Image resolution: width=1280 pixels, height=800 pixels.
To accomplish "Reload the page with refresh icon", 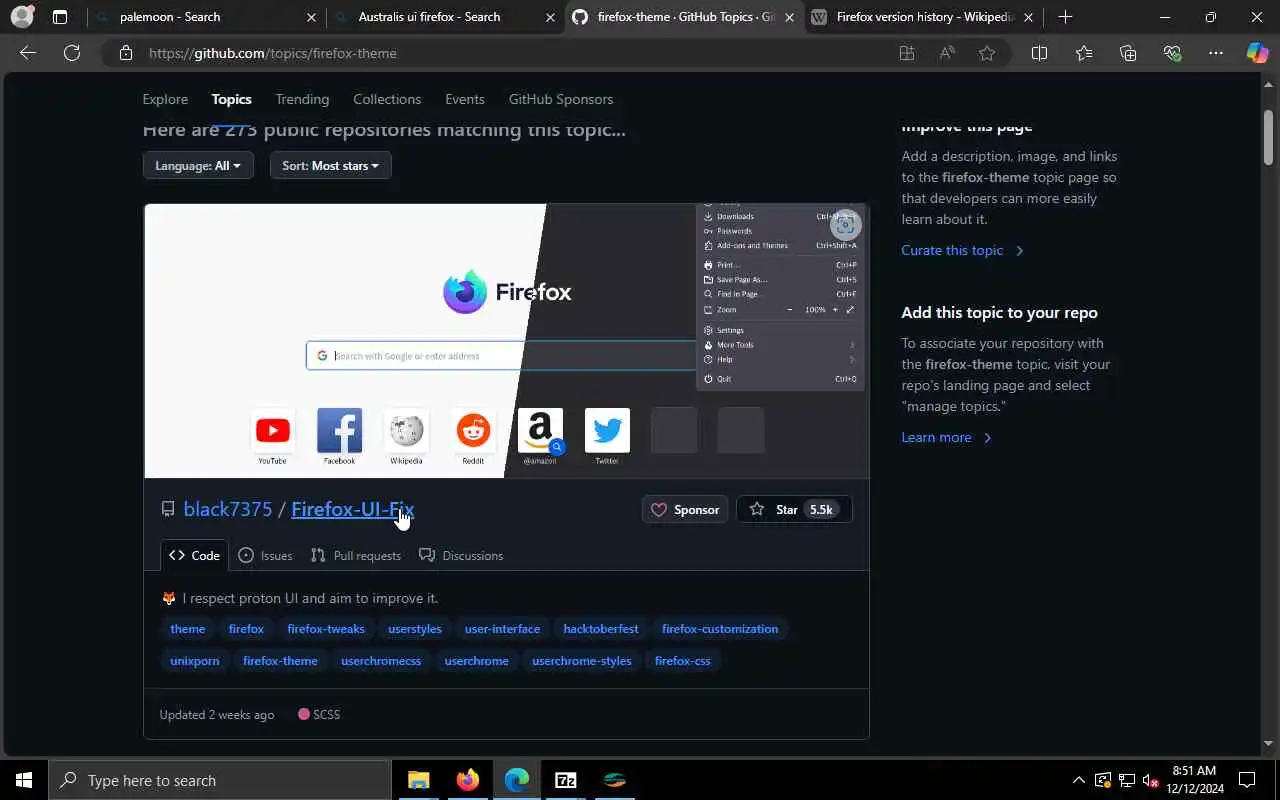I will pos(72,53).
